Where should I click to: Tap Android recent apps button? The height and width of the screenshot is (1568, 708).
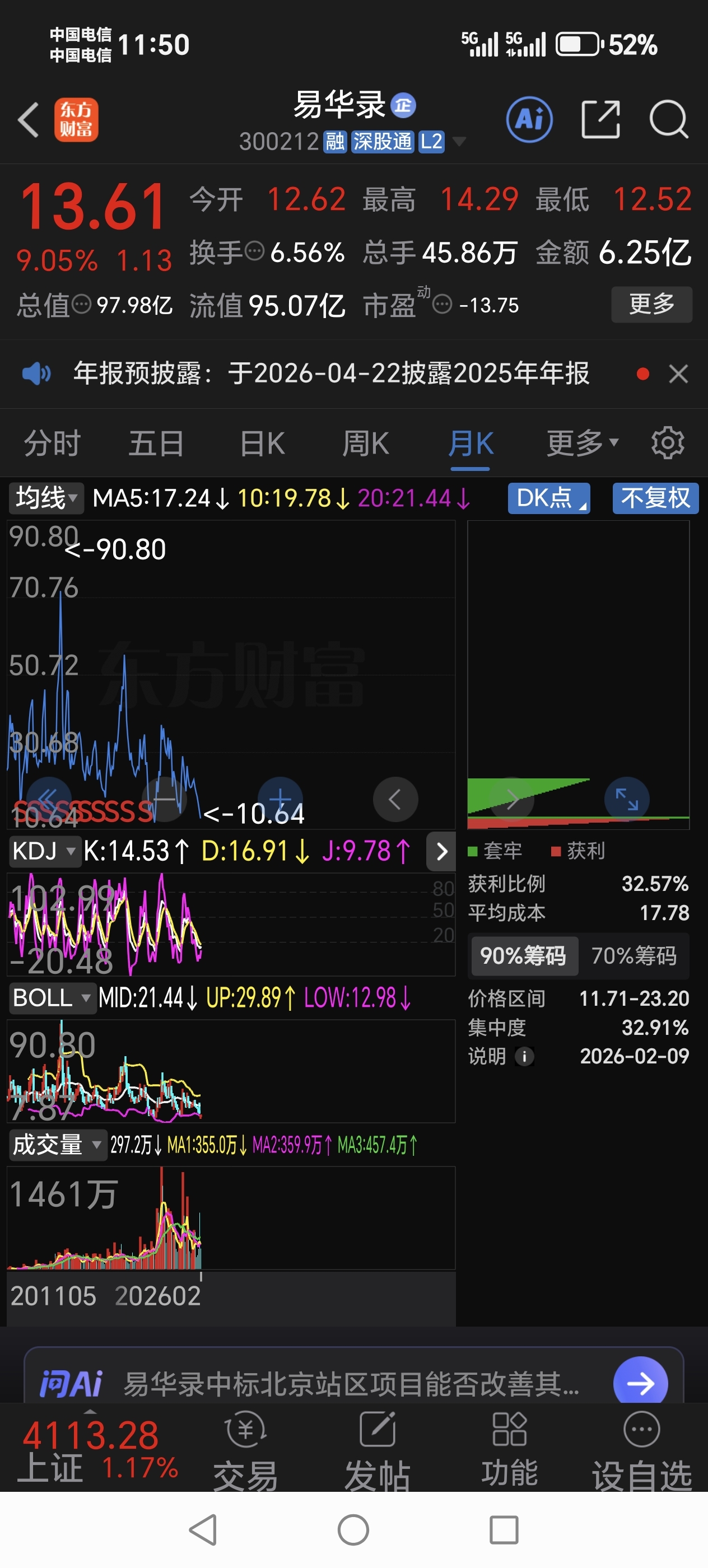[x=504, y=1529]
